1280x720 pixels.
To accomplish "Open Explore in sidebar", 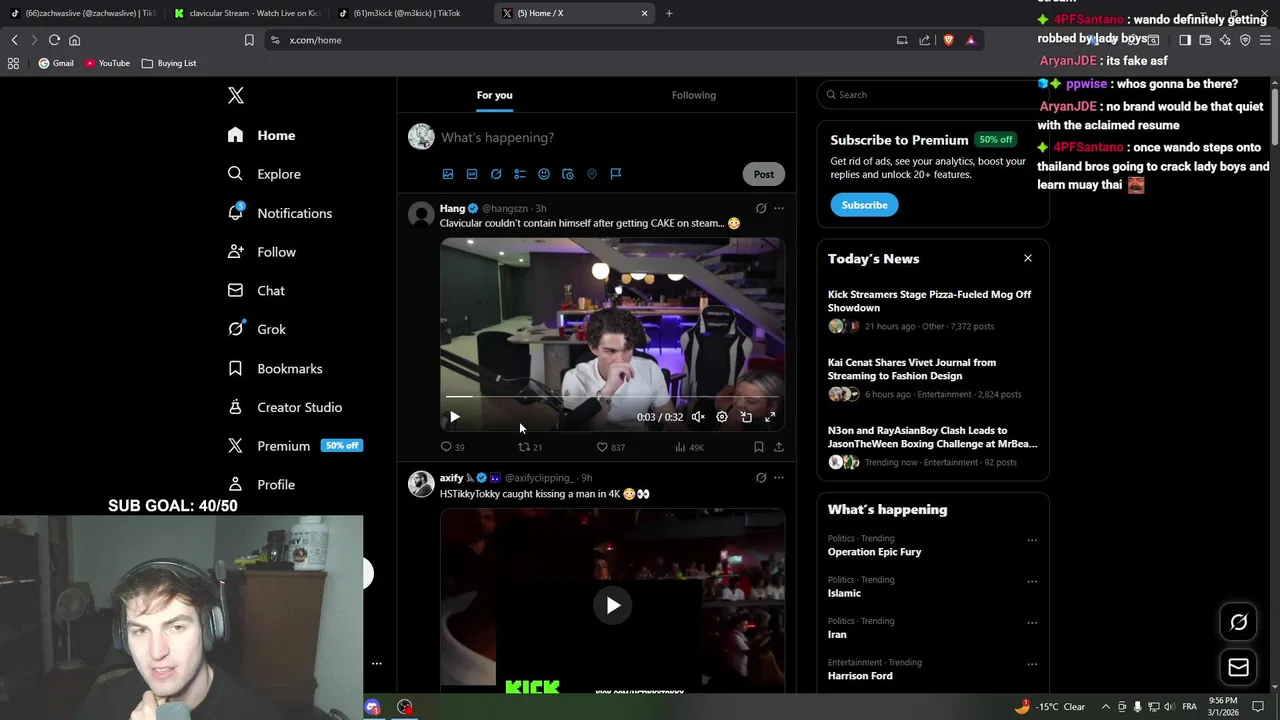I will (x=264, y=174).
